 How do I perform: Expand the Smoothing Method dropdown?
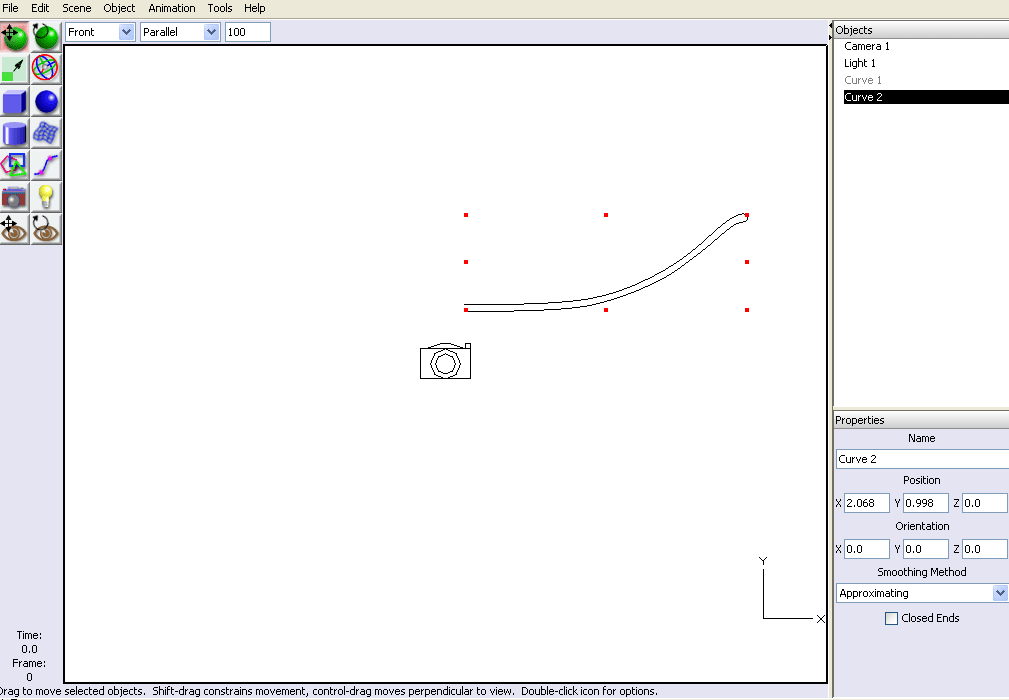point(921,593)
